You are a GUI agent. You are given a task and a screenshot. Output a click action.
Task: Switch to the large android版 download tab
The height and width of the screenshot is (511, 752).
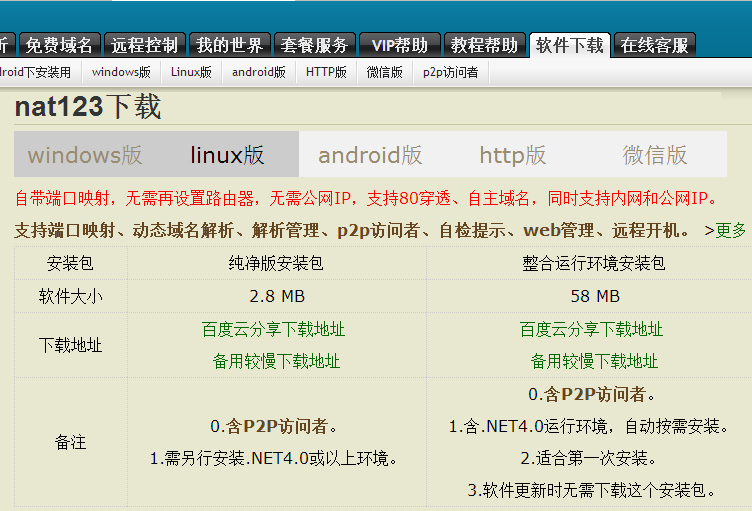[370, 154]
